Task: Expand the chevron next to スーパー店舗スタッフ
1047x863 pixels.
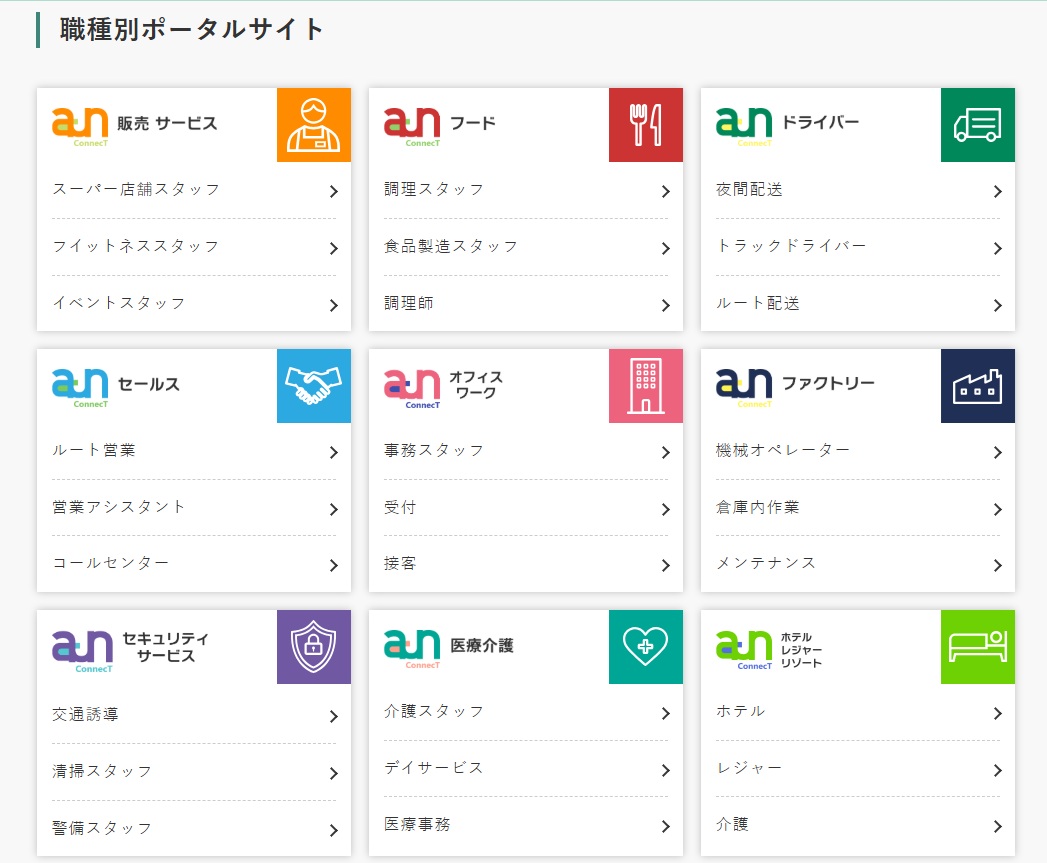Action: (x=334, y=190)
